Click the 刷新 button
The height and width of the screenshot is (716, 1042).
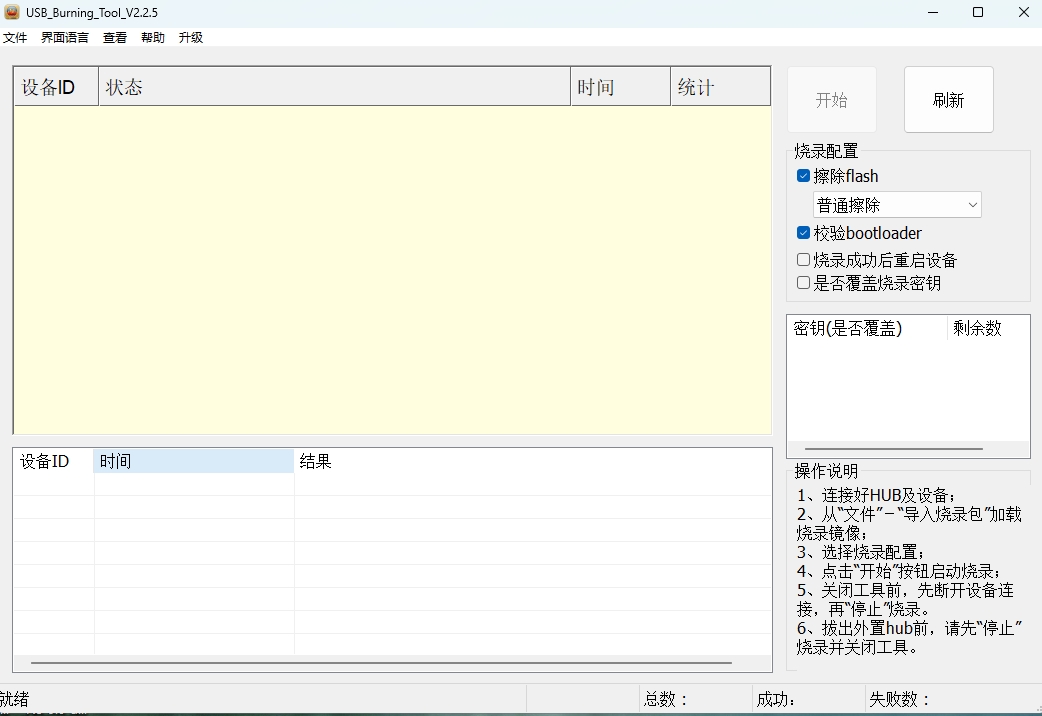click(948, 100)
